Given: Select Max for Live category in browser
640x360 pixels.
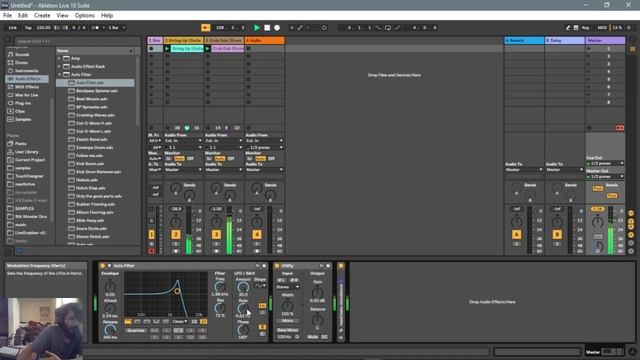Looking at the screenshot, I should pyautogui.click(x=27, y=95).
